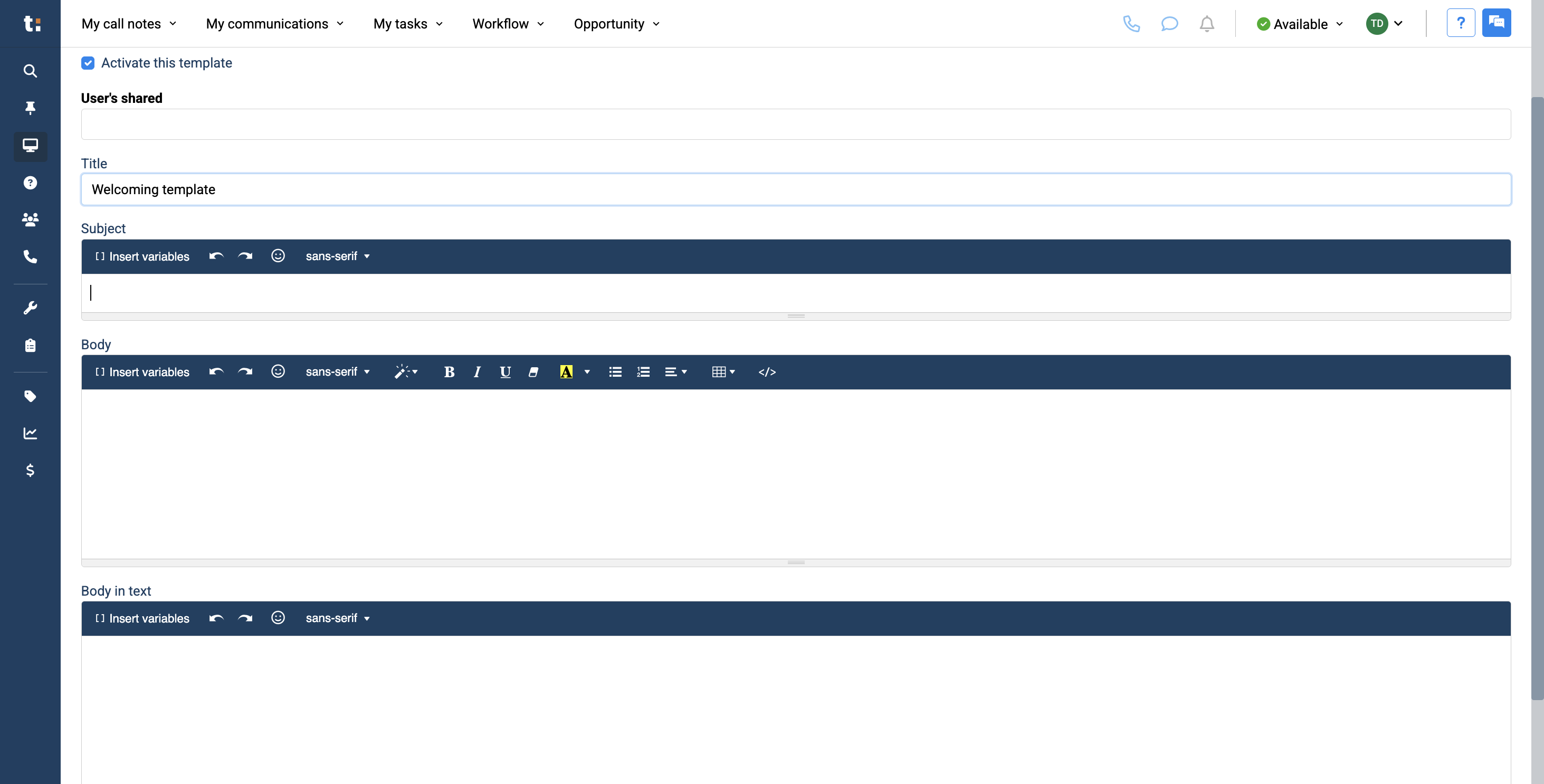Viewport: 1544px width, 784px height.
Task: Apply underline in the Body editor toolbar
Action: pos(504,371)
